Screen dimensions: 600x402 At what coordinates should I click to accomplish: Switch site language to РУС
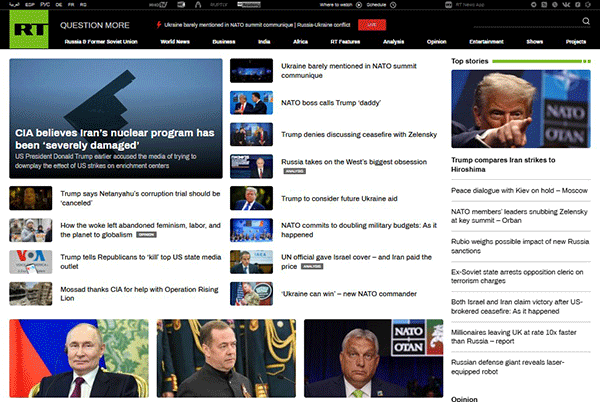click(45, 5)
